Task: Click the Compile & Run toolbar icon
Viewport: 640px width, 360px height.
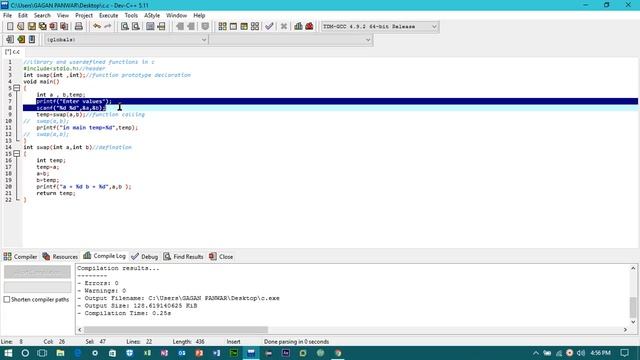Action: coord(244,27)
